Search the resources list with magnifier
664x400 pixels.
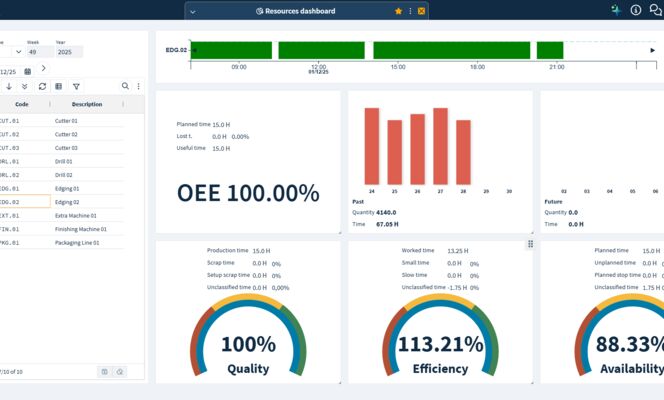pos(125,87)
